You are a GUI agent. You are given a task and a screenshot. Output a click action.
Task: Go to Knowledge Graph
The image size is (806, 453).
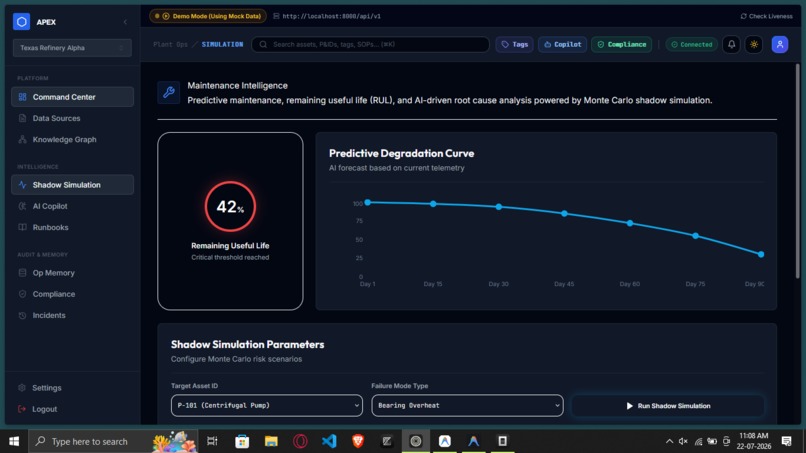[x=72, y=139]
